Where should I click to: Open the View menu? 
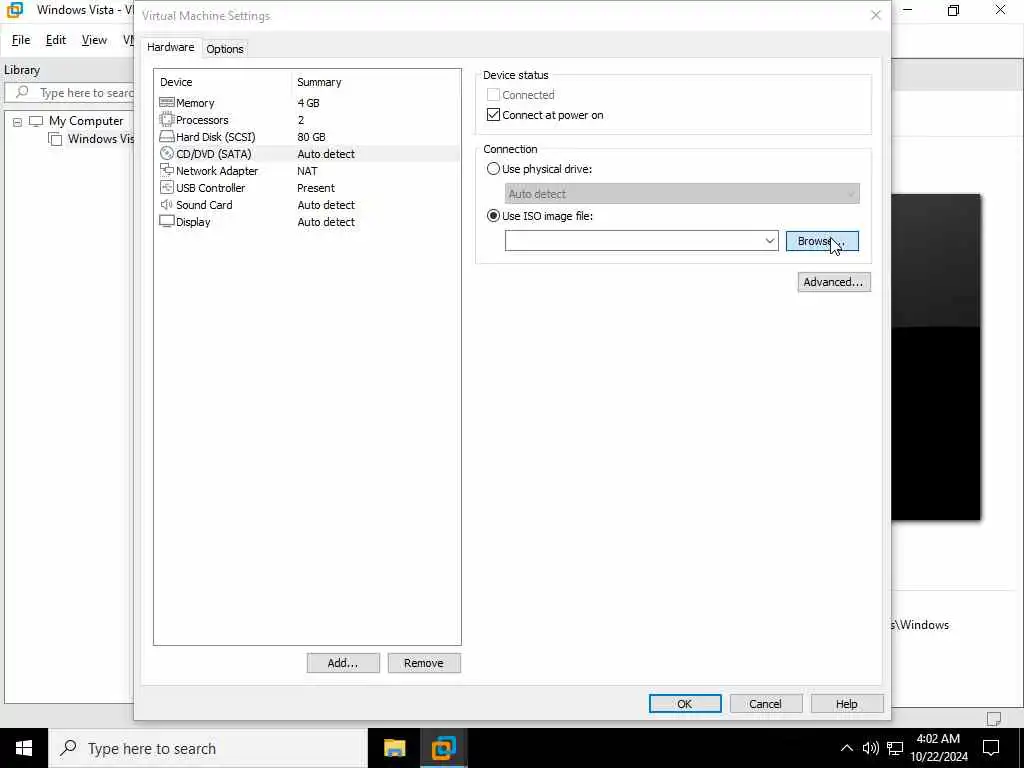point(94,40)
